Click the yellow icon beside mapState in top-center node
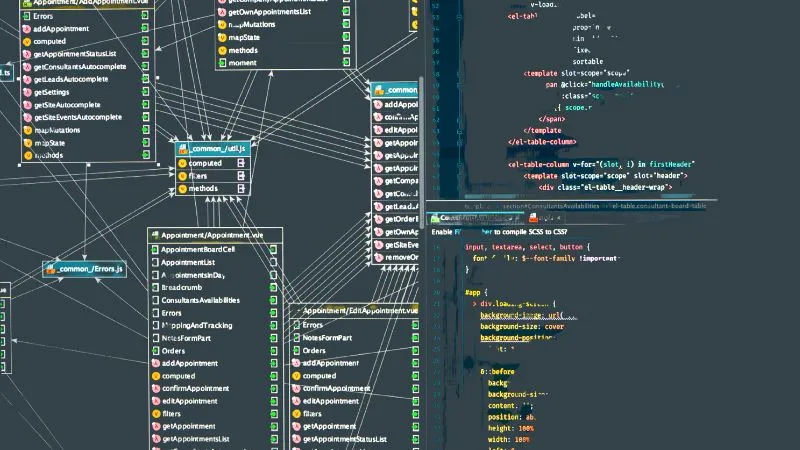The width and height of the screenshot is (800, 450). tap(222, 37)
